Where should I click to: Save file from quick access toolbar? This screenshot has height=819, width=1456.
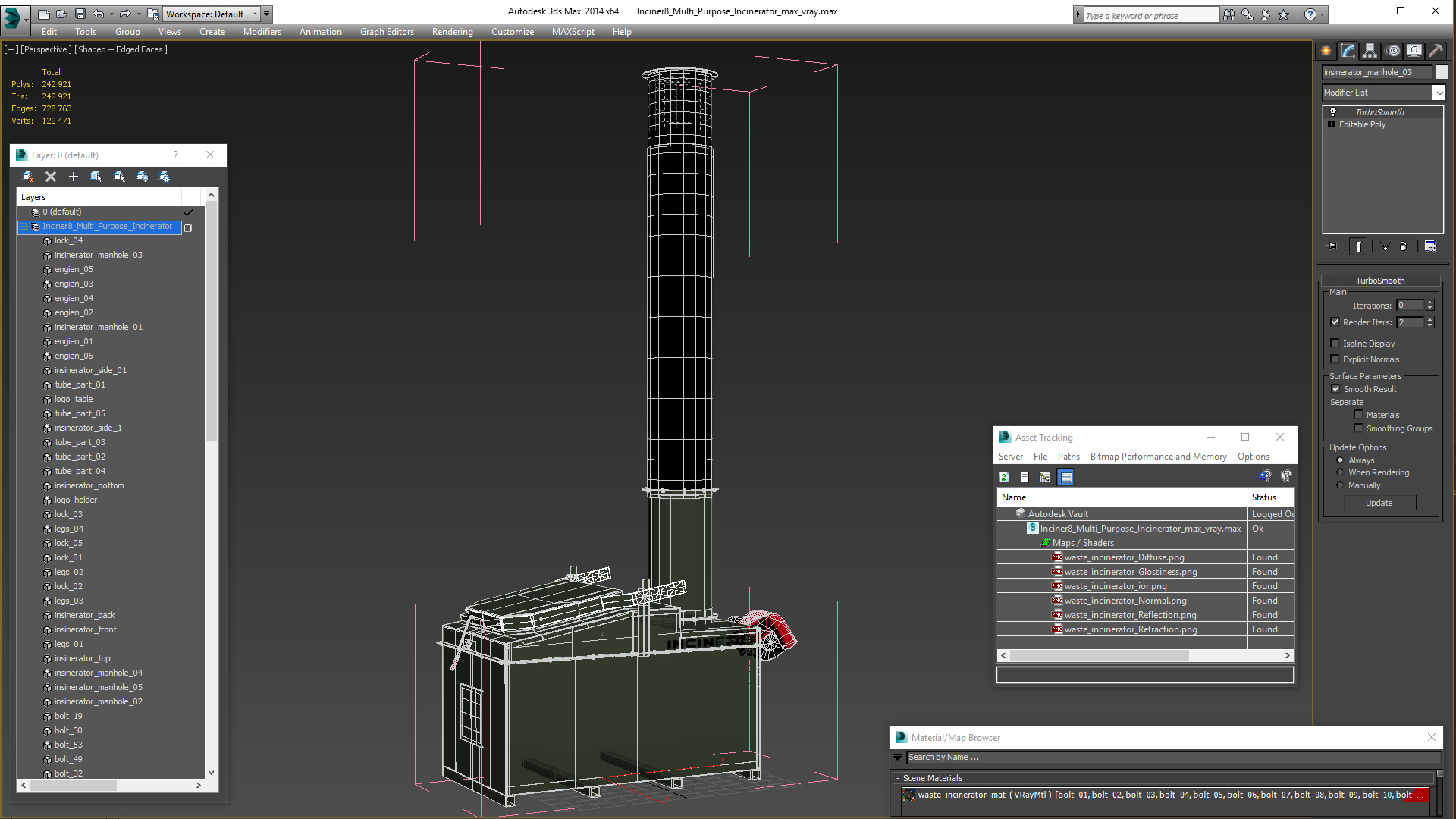point(80,14)
